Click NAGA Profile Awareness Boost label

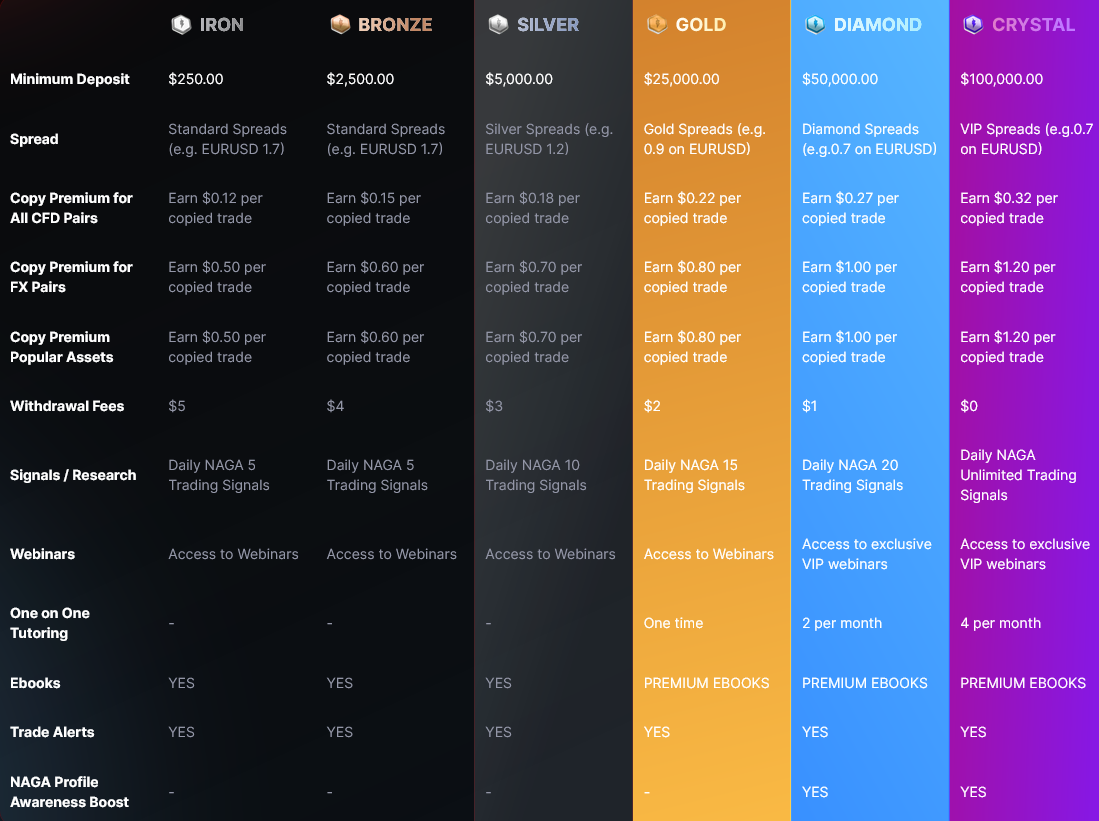tap(70, 792)
